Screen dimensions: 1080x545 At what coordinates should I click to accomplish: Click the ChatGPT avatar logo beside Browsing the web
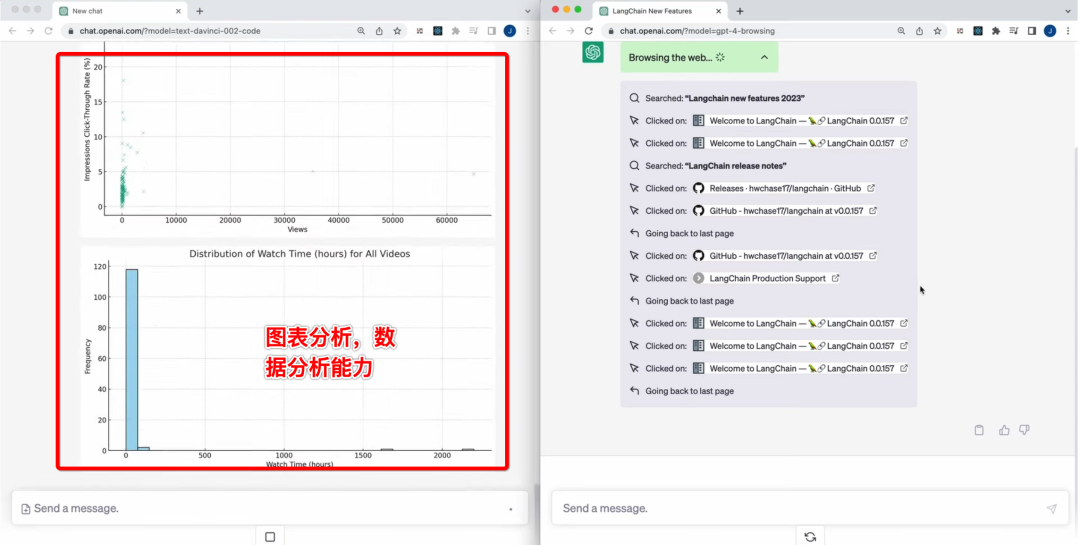[593, 52]
